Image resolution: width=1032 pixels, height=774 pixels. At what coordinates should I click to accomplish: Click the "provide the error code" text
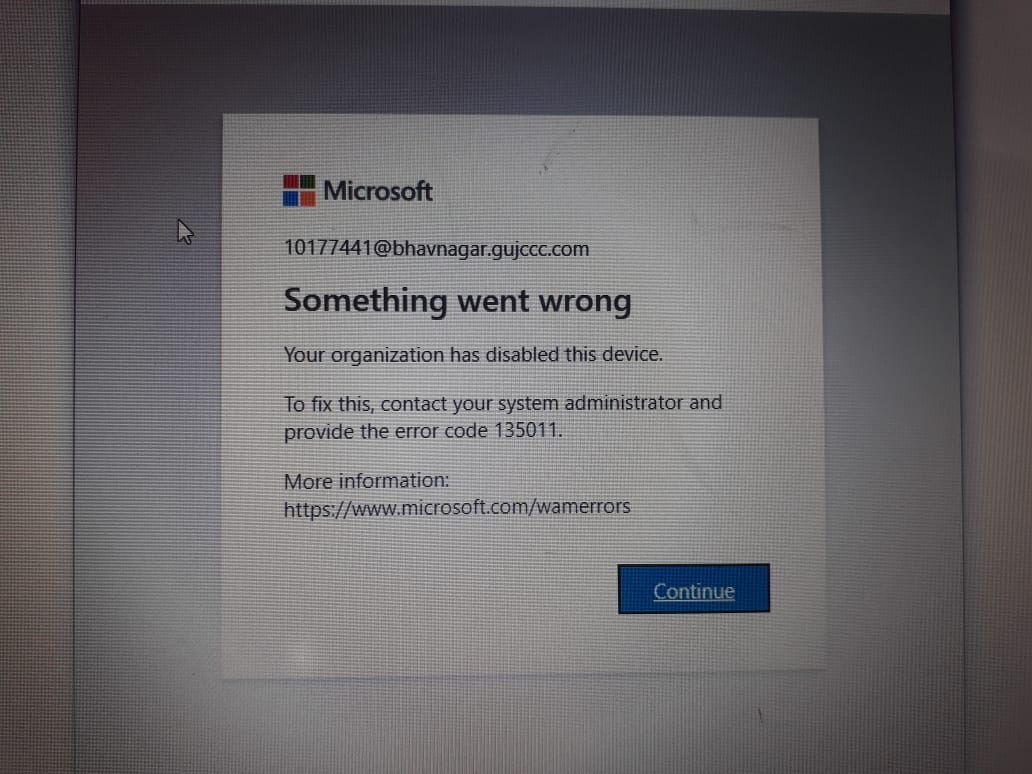(386, 431)
